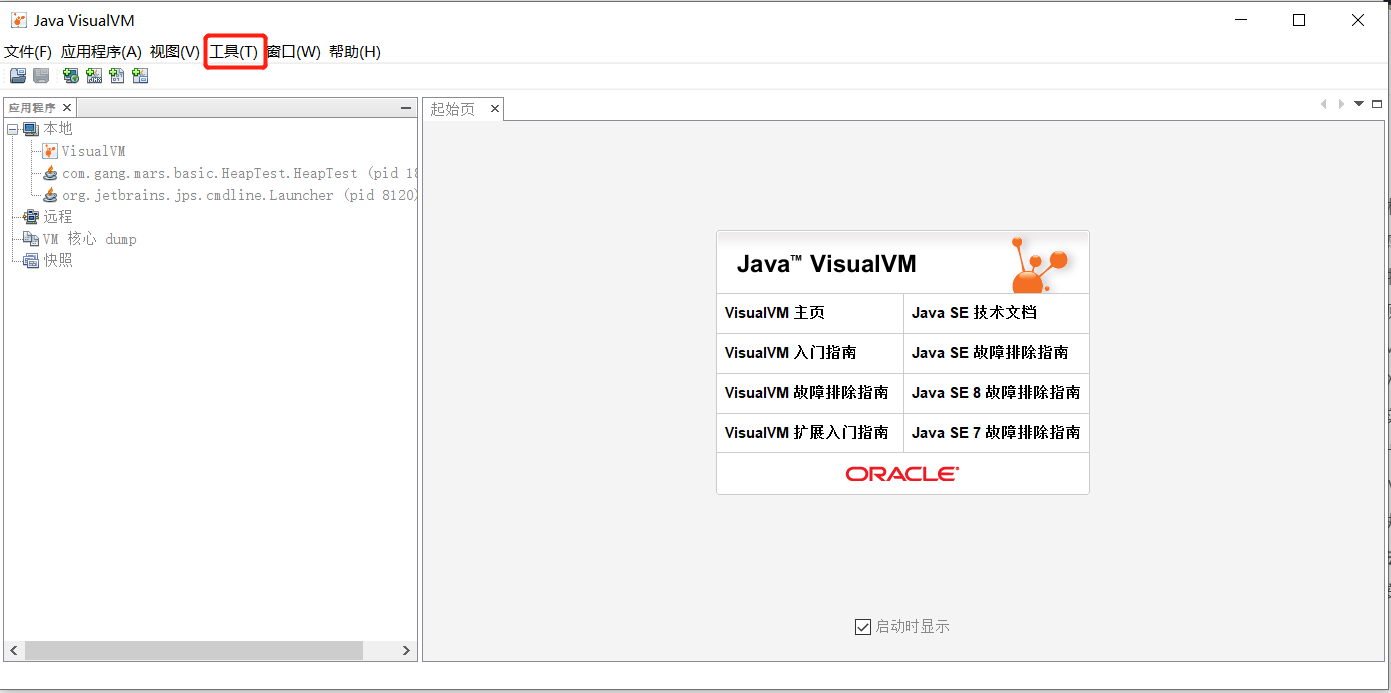The image size is (1391, 693).
Task: Select the VisualVM application entry
Action: point(93,151)
